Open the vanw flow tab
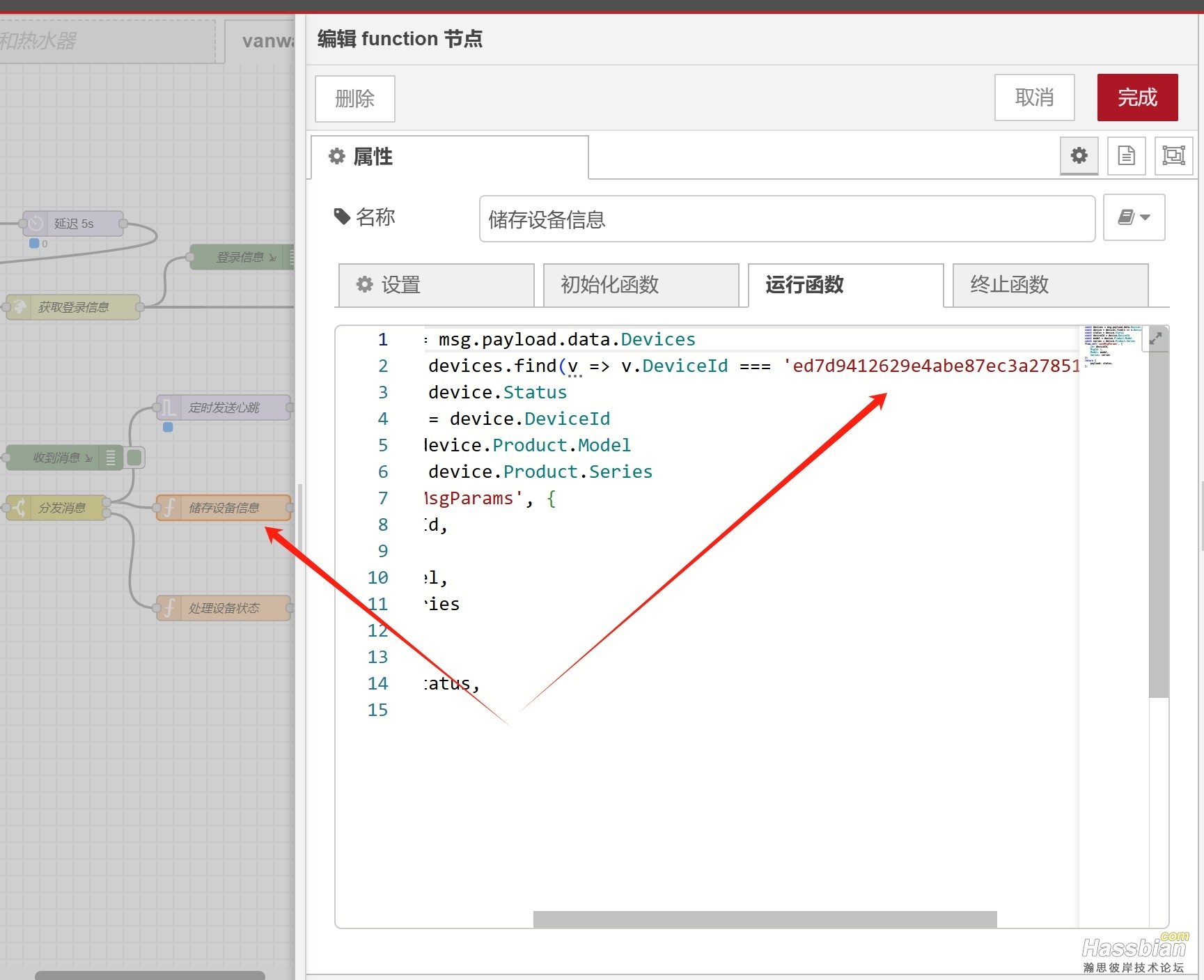Image resolution: width=1204 pixels, height=980 pixels. tap(260, 41)
